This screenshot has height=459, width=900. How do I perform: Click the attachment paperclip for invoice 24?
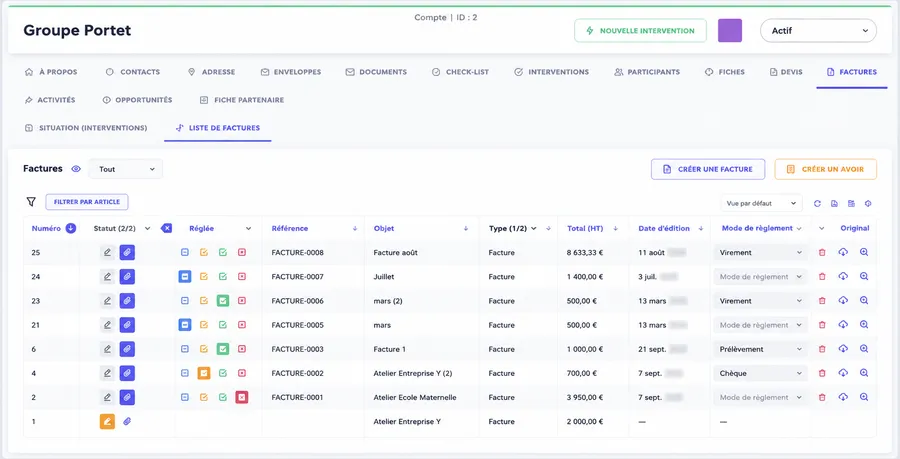click(x=127, y=277)
